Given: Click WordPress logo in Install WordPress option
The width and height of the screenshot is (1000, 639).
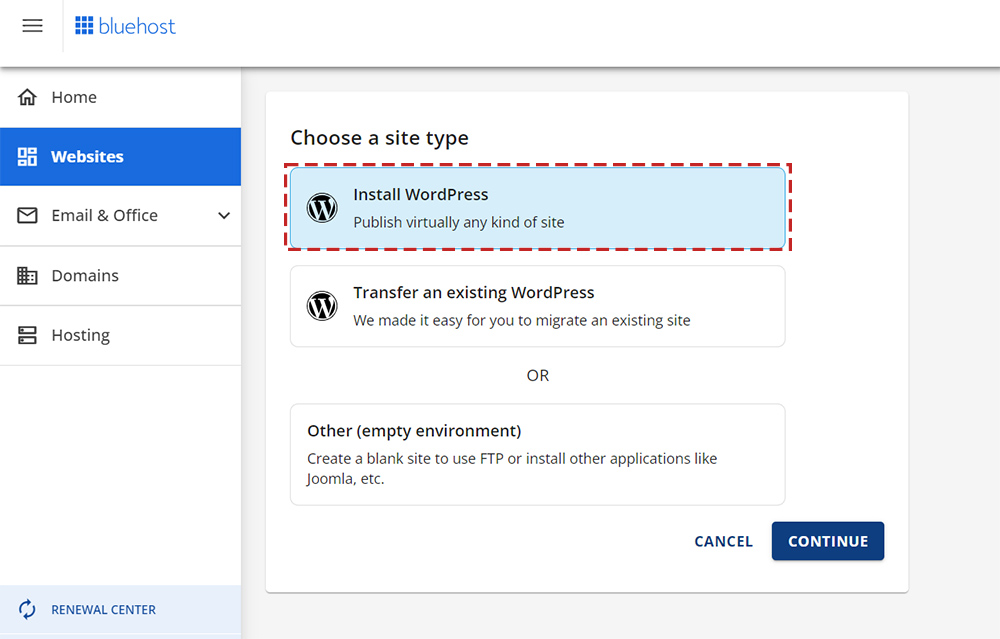Looking at the screenshot, I should 322,208.
